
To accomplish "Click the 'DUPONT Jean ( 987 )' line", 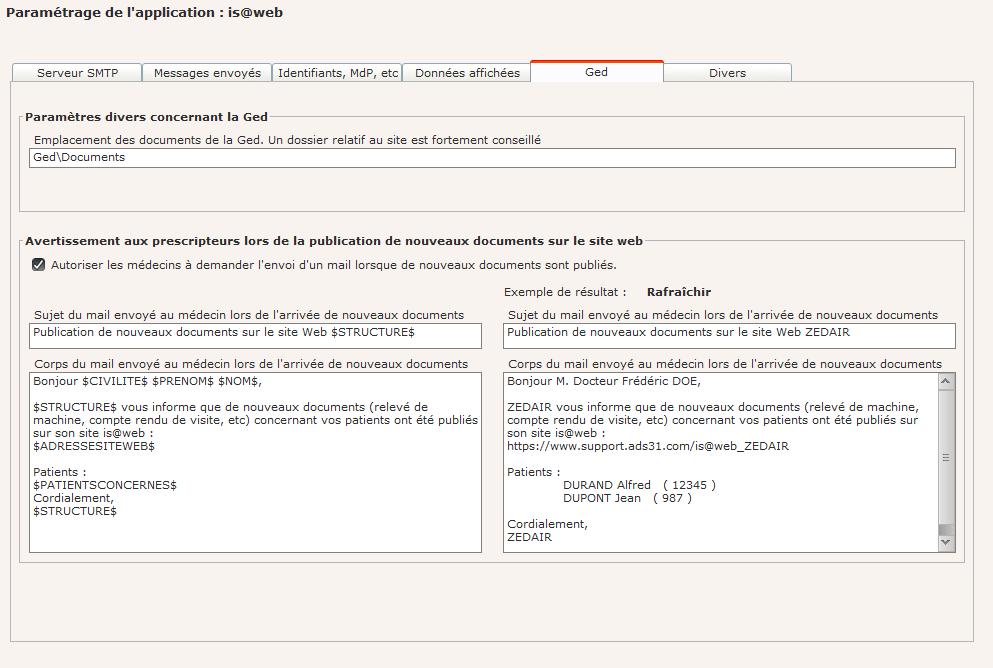I will point(627,498).
